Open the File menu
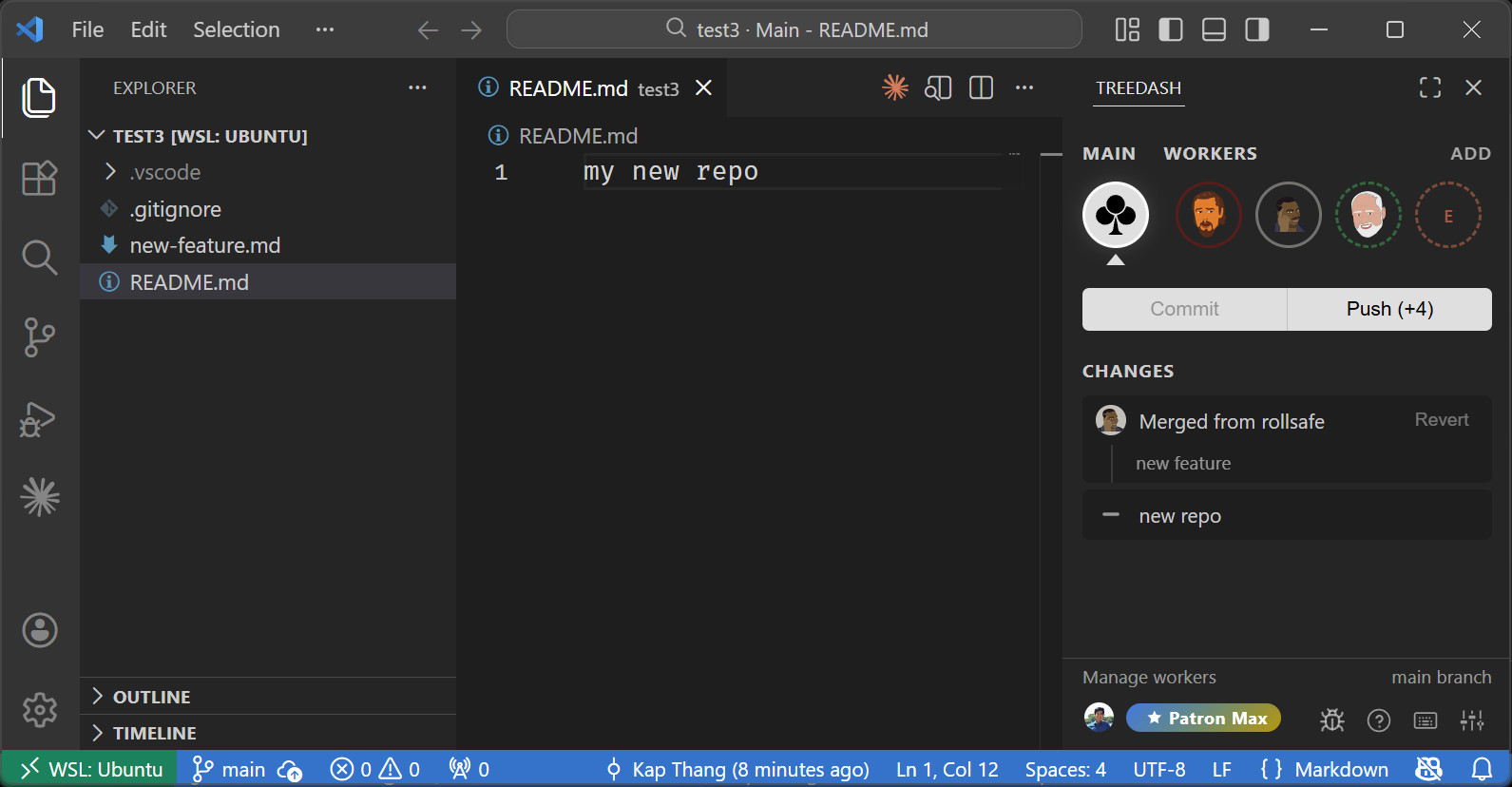1512x787 pixels. click(x=87, y=29)
